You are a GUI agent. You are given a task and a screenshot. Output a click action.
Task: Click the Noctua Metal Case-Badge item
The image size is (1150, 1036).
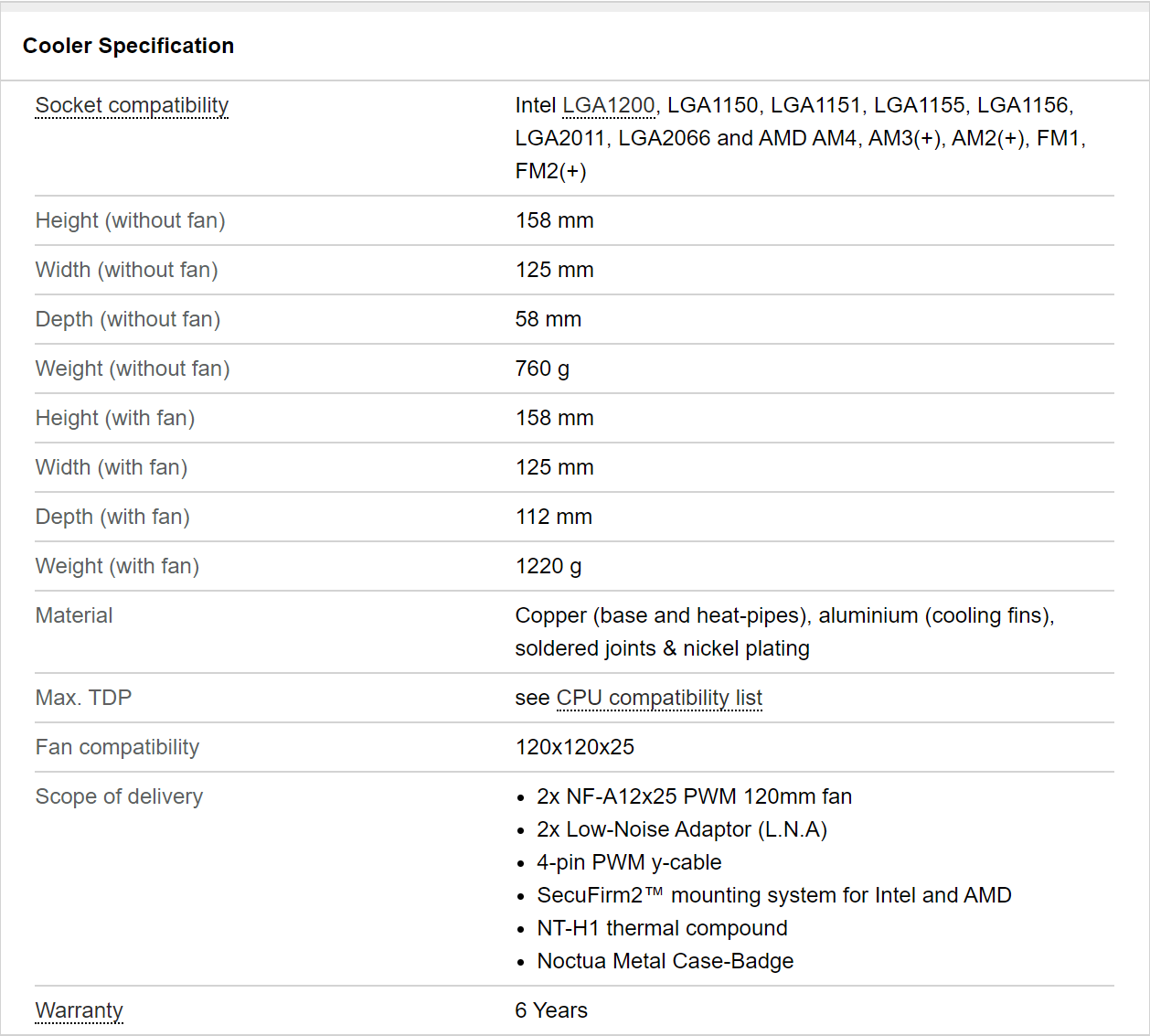665,961
